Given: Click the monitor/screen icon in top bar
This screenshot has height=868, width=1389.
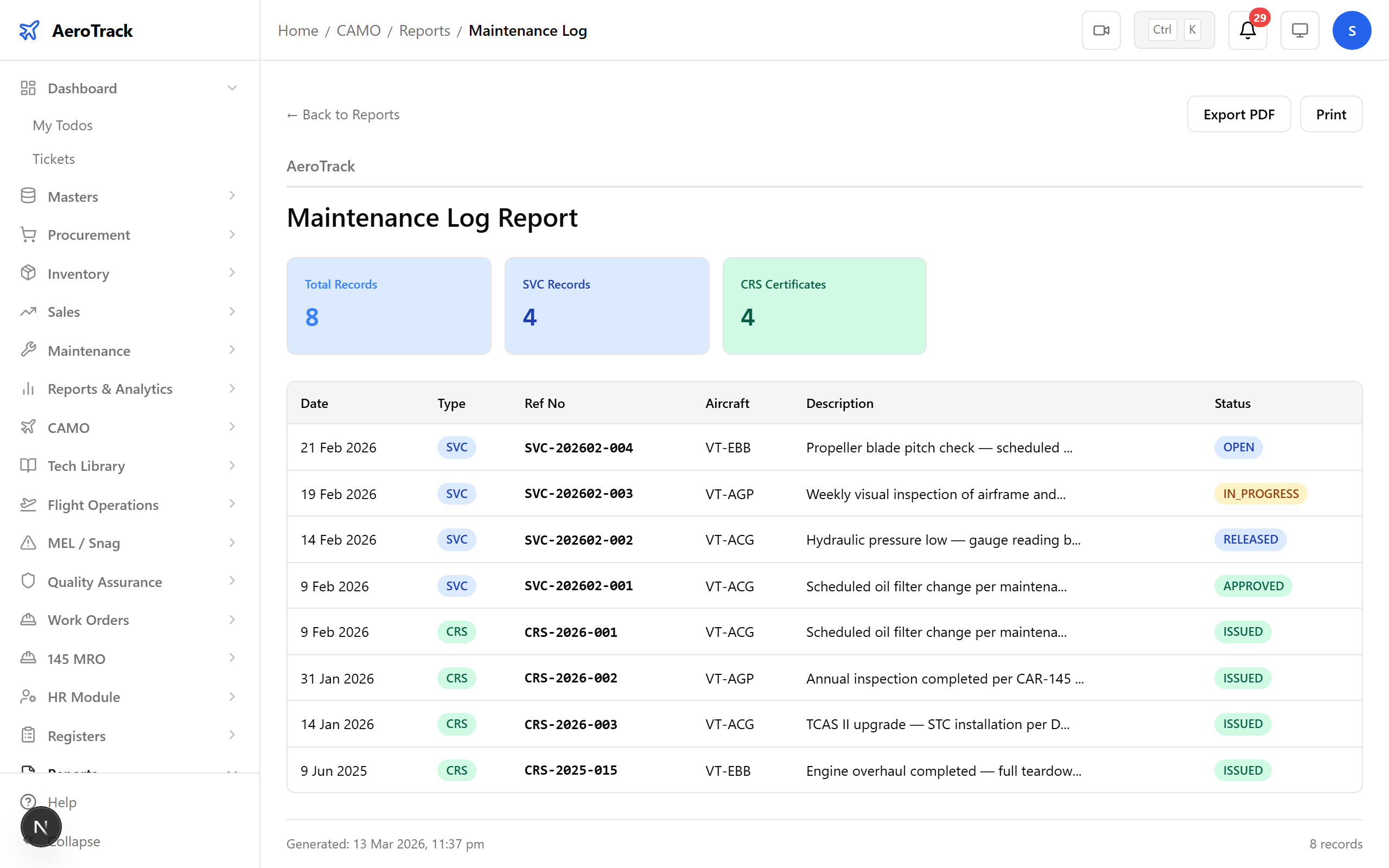Looking at the screenshot, I should (1299, 30).
